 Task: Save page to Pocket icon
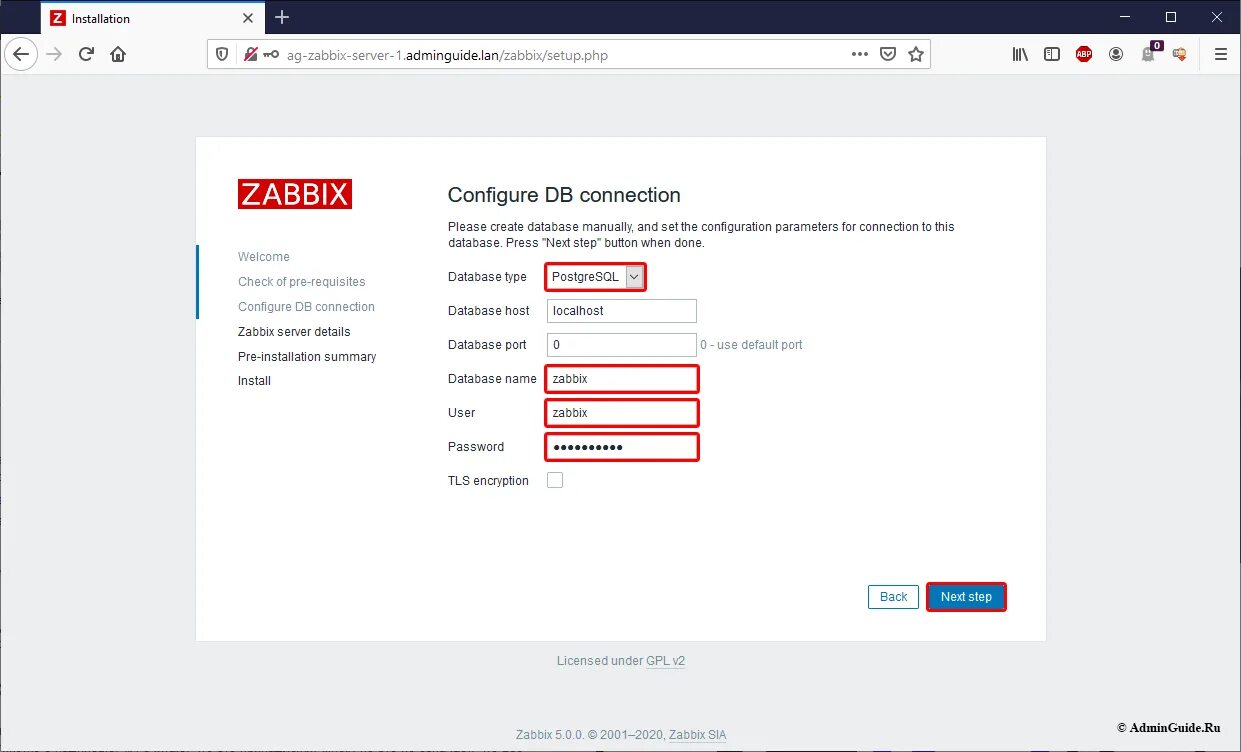[887, 55]
